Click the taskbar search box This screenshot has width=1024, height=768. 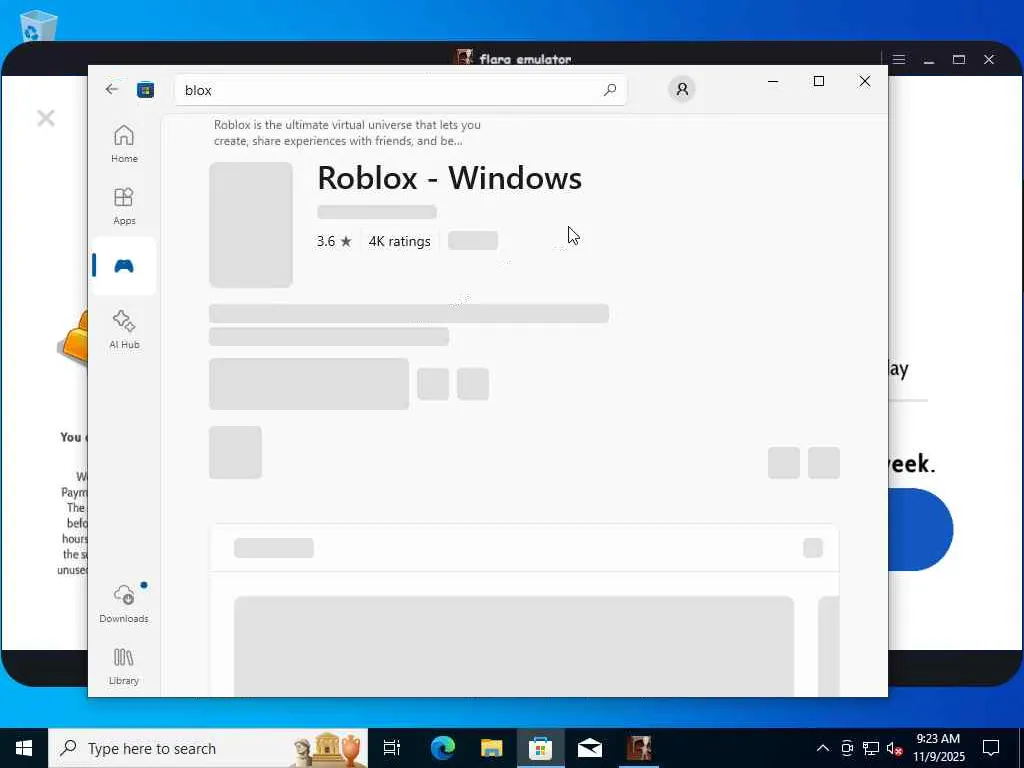point(208,748)
